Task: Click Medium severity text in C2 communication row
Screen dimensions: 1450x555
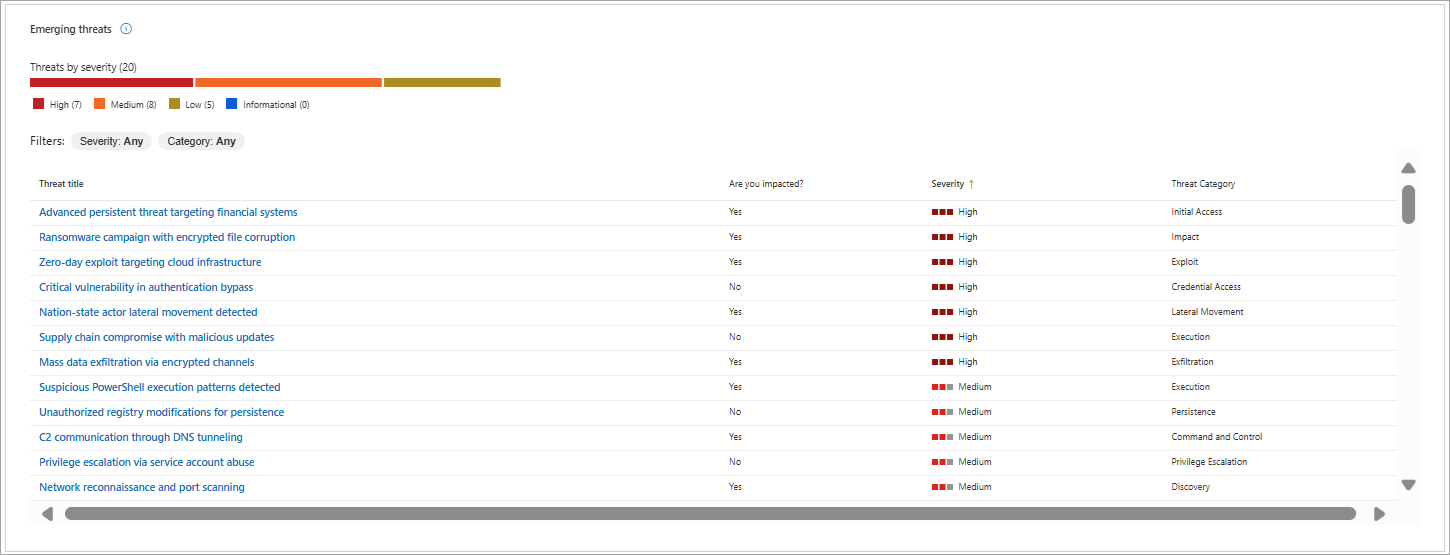Action: point(975,437)
